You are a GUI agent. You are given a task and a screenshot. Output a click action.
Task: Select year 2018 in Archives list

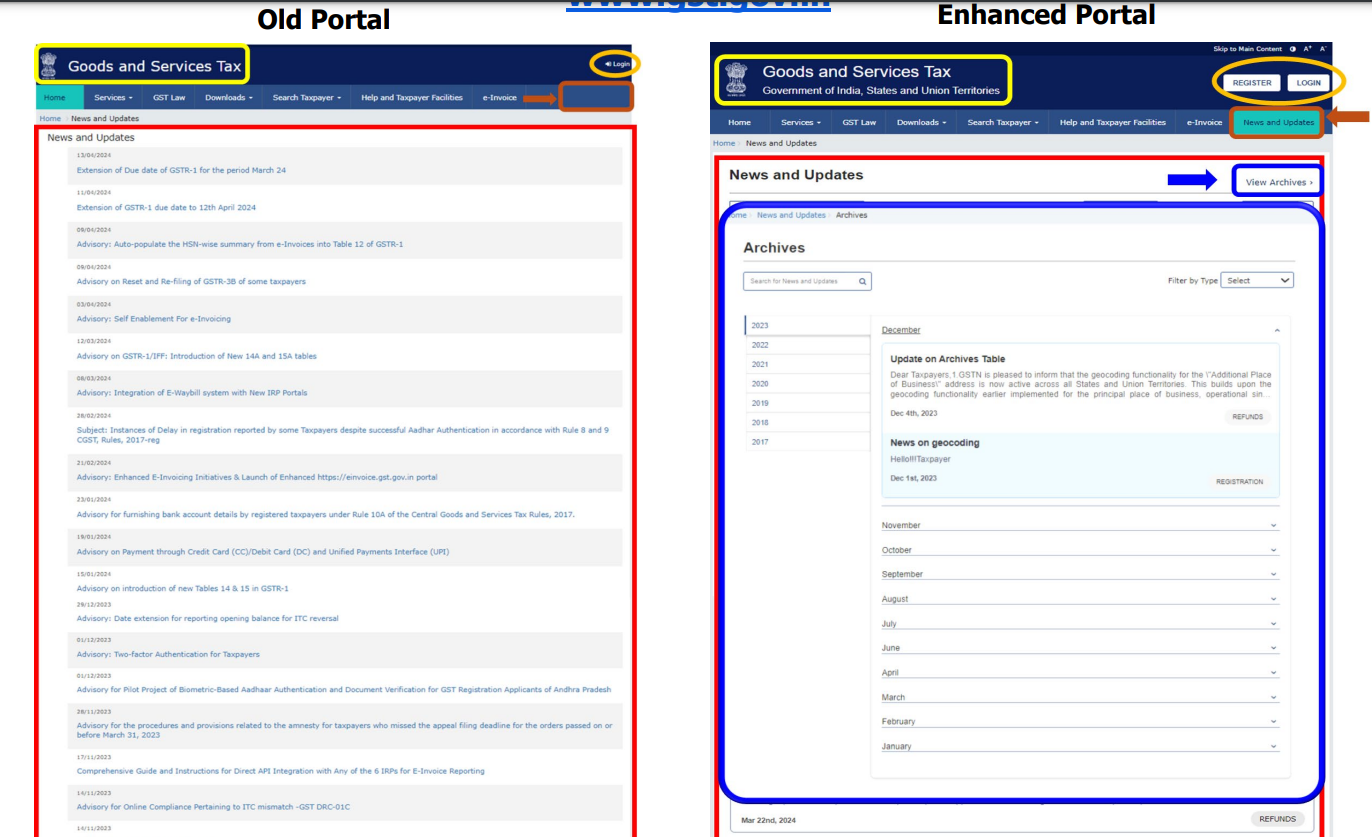pos(808,422)
